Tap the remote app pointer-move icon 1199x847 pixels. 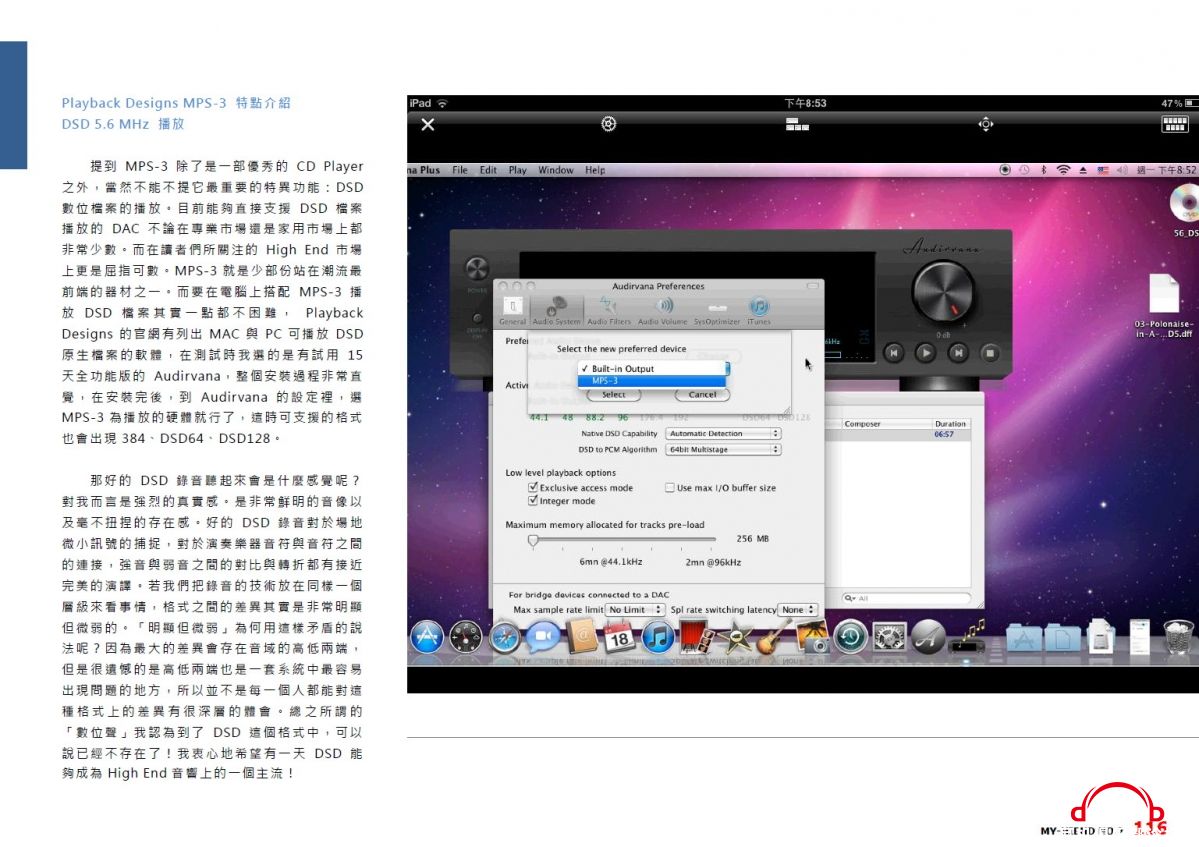coord(986,124)
